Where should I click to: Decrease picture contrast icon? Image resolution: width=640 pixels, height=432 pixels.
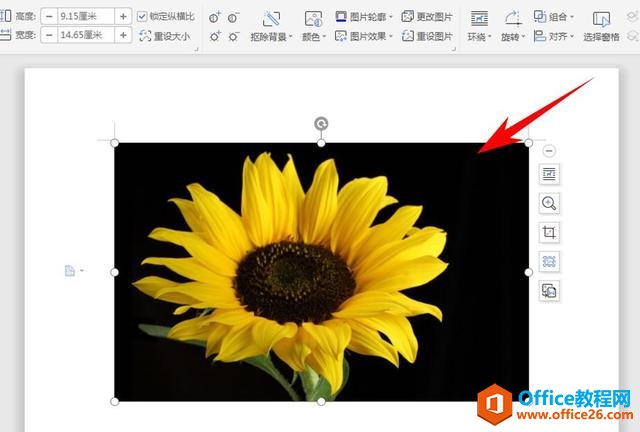233,18
